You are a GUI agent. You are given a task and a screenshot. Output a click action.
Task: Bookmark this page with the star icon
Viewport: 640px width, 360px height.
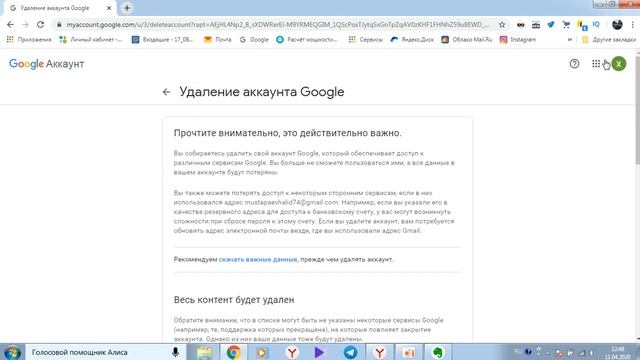[502, 25]
